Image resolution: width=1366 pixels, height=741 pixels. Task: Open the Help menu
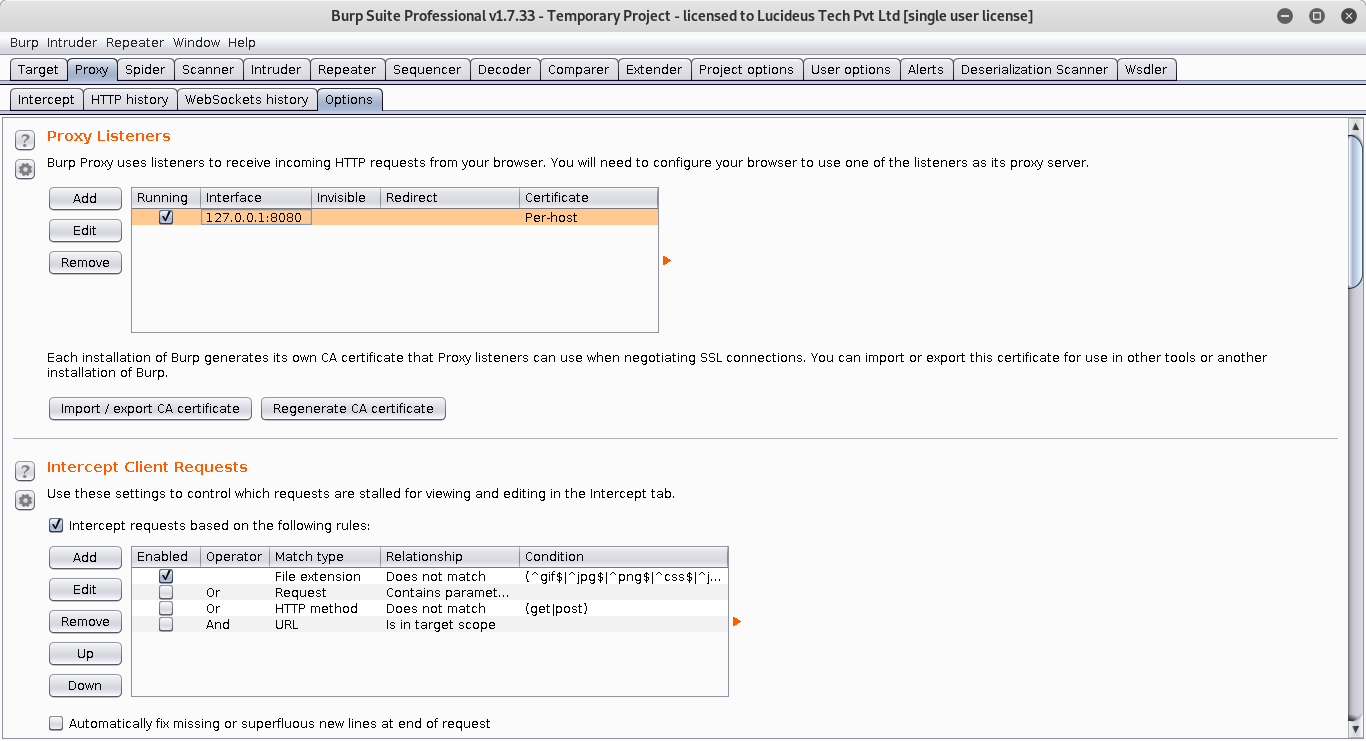[x=242, y=43]
